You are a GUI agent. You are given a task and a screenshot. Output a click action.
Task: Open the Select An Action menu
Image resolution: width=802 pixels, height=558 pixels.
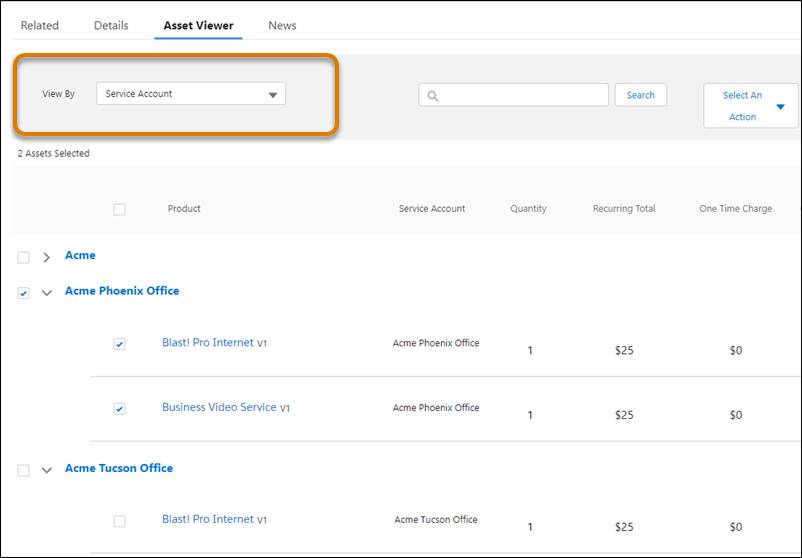[750, 106]
